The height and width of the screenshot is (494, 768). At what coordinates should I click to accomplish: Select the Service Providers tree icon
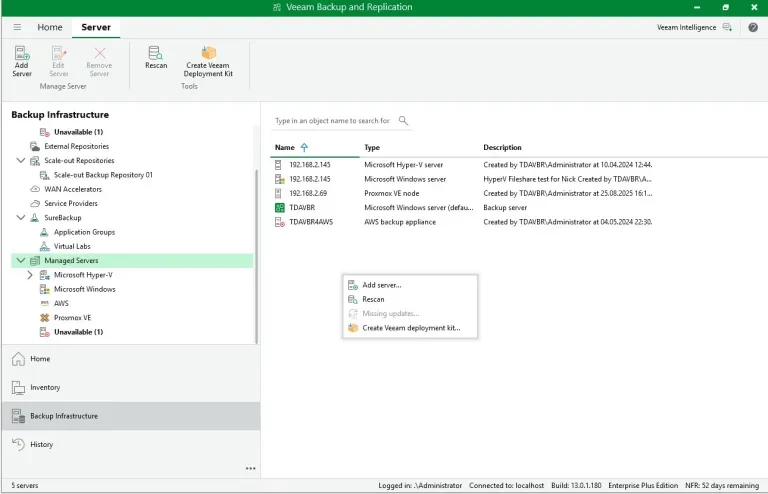35,203
